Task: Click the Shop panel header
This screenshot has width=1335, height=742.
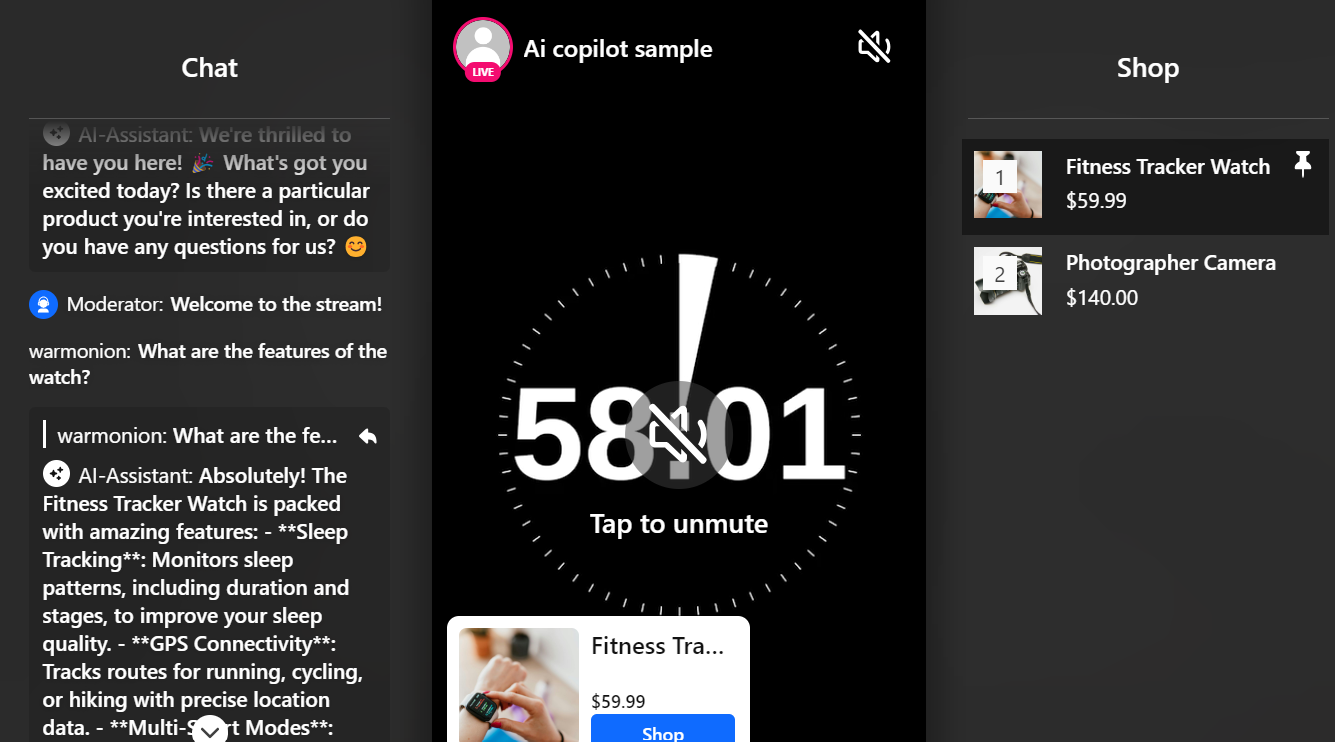Action: [1148, 68]
